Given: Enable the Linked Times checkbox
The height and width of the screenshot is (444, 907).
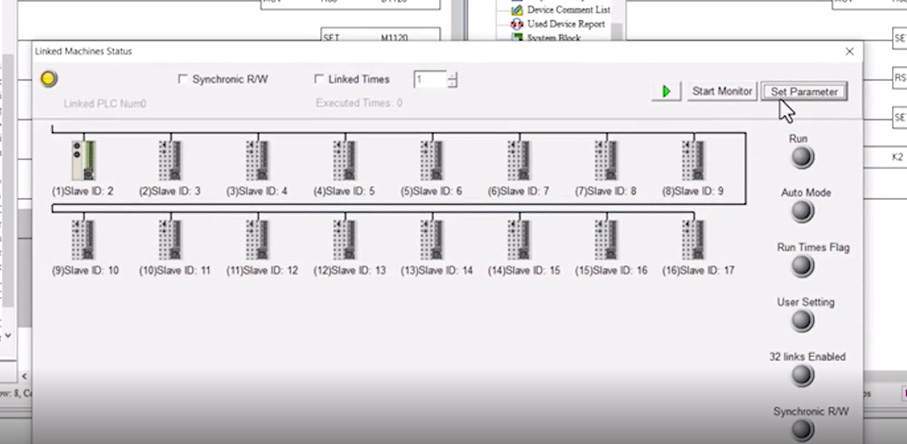Looking at the screenshot, I should point(319,79).
